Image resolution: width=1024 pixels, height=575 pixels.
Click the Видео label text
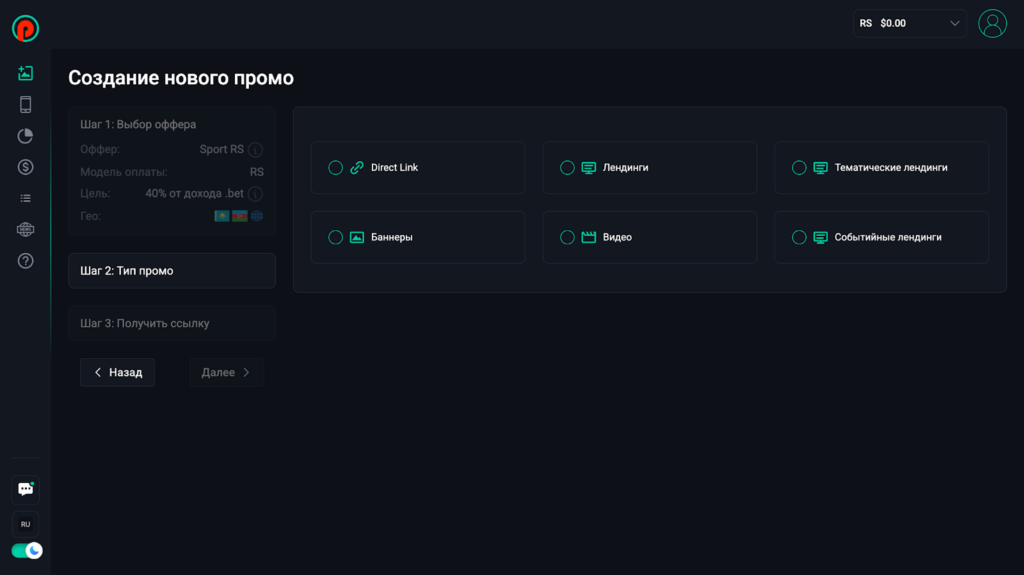click(617, 237)
